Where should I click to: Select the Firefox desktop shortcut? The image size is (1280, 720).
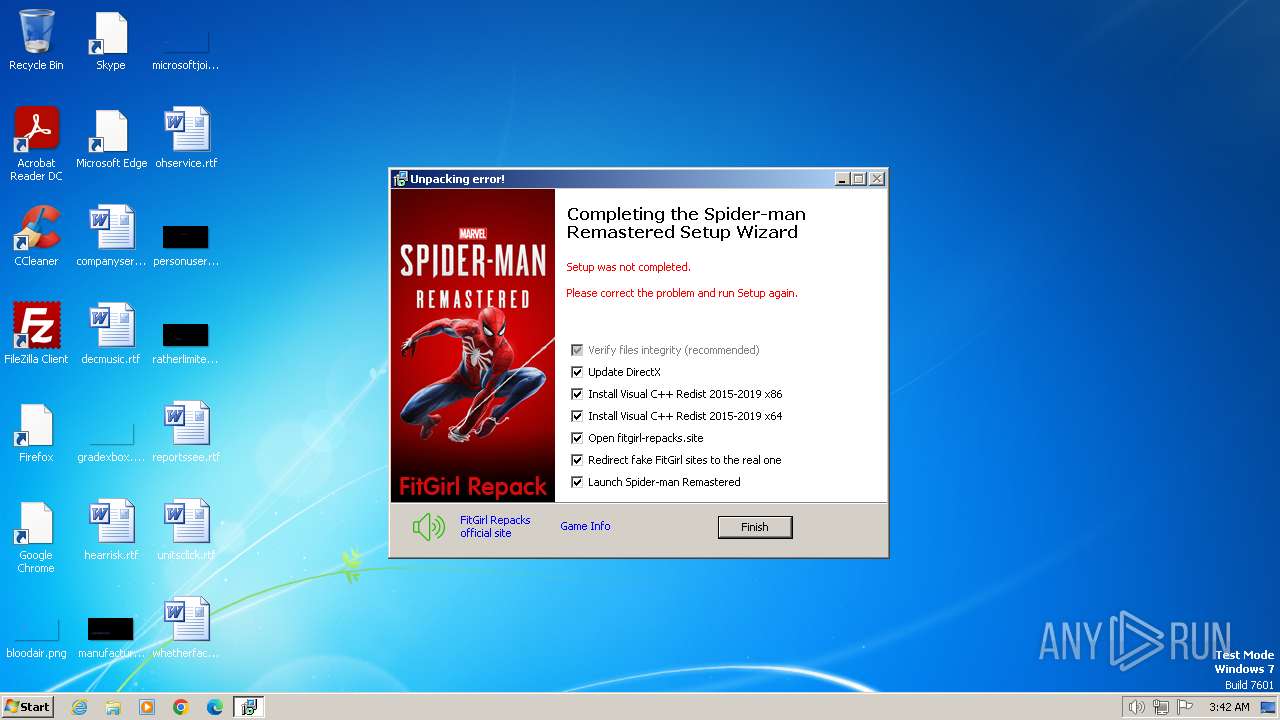click(36, 432)
